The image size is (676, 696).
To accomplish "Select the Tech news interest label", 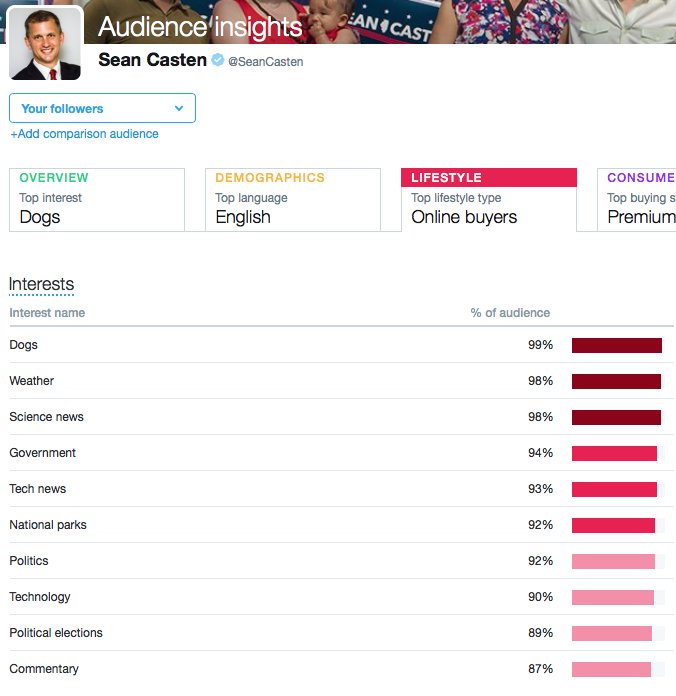I will click(x=38, y=489).
